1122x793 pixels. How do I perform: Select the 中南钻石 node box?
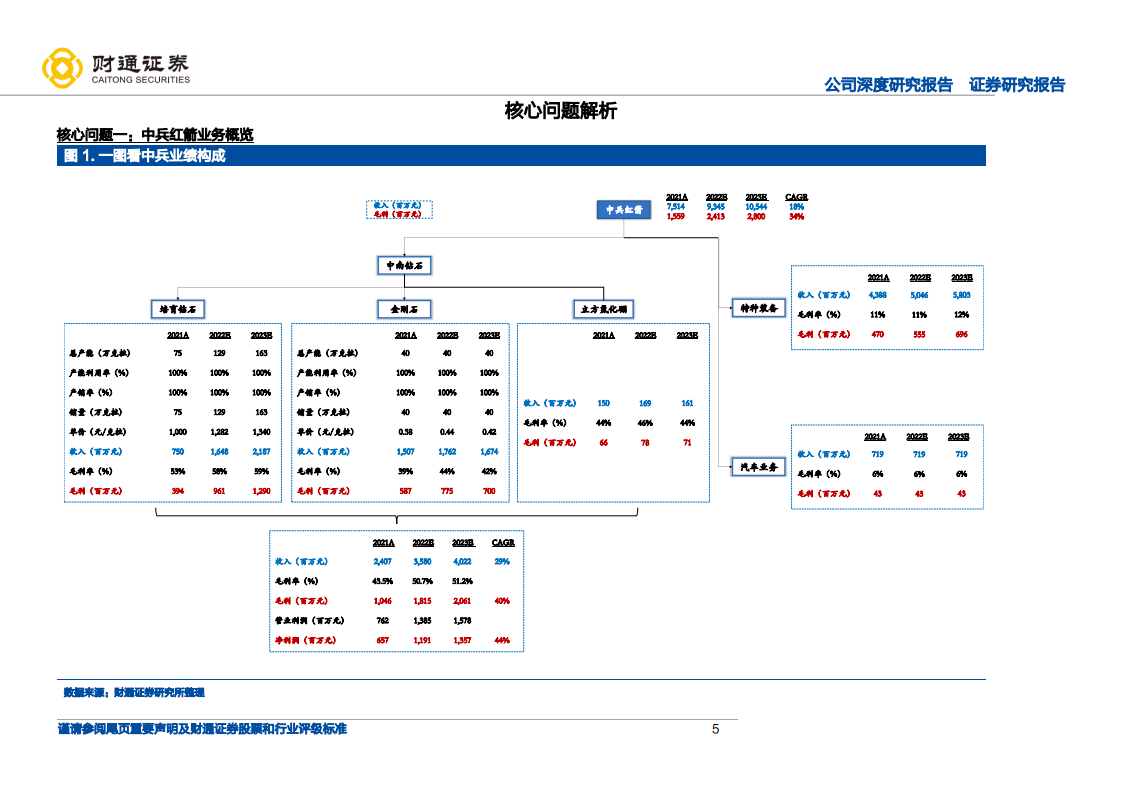coord(403,265)
